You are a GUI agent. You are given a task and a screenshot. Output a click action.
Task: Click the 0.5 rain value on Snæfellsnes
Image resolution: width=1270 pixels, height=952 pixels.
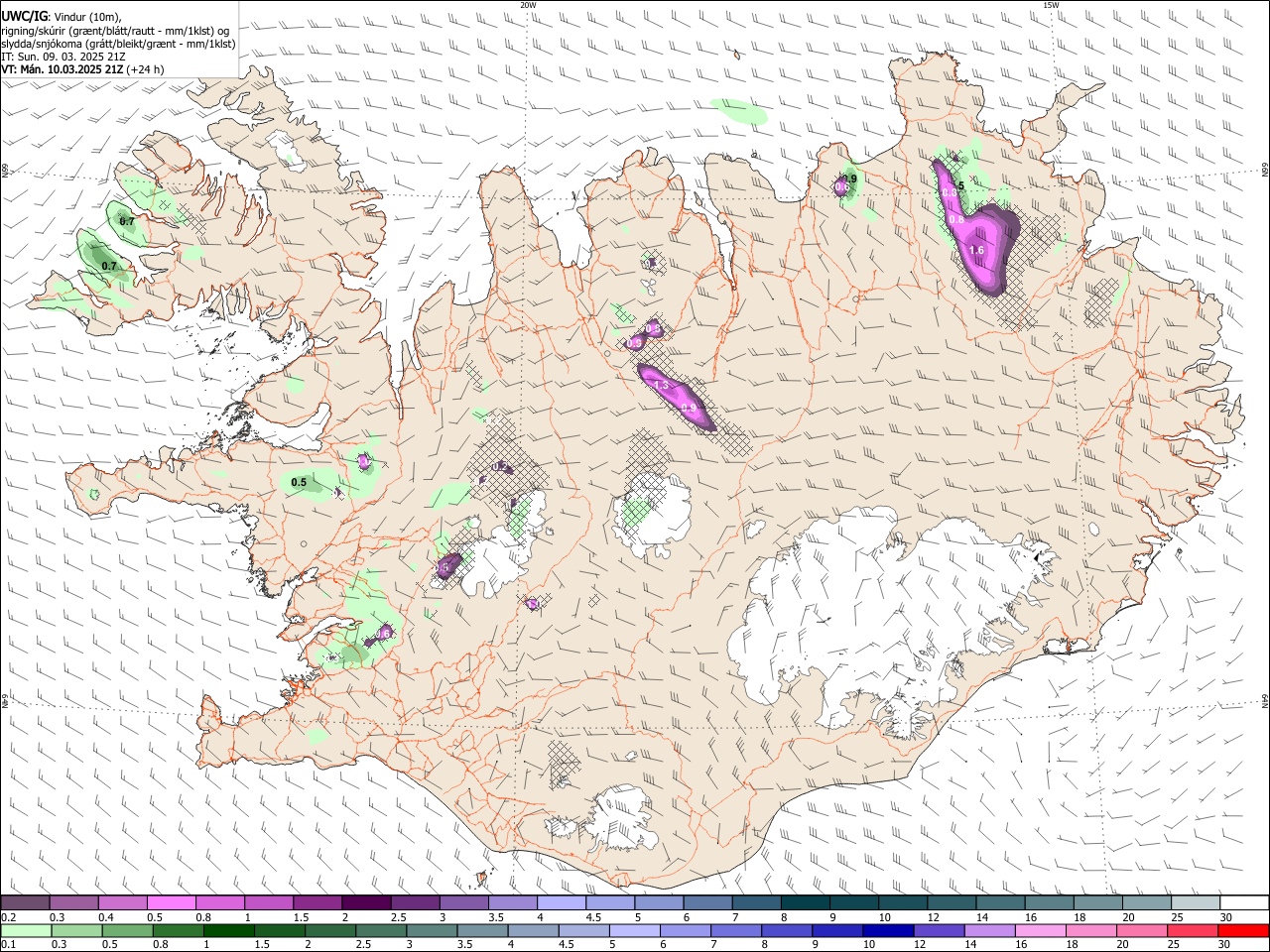pyautogui.click(x=299, y=482)
